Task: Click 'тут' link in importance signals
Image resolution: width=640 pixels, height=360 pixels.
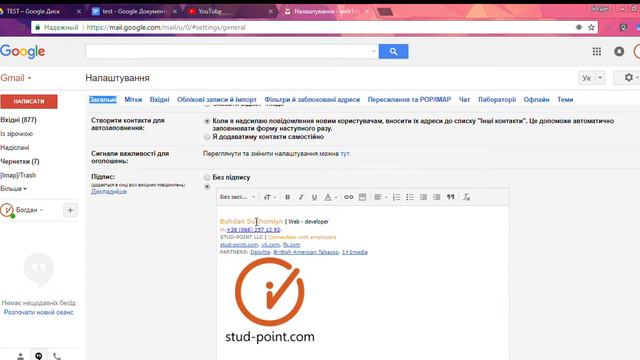Action: pyautogui.click(x=345, y=153)
